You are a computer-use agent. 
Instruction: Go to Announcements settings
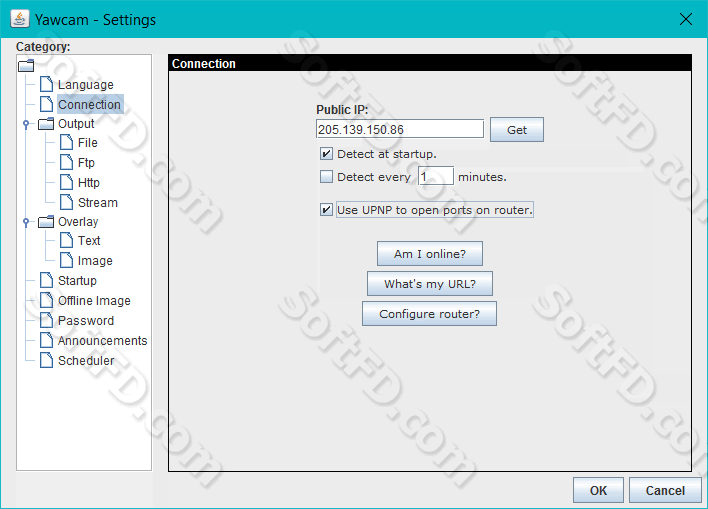(102, 341)
